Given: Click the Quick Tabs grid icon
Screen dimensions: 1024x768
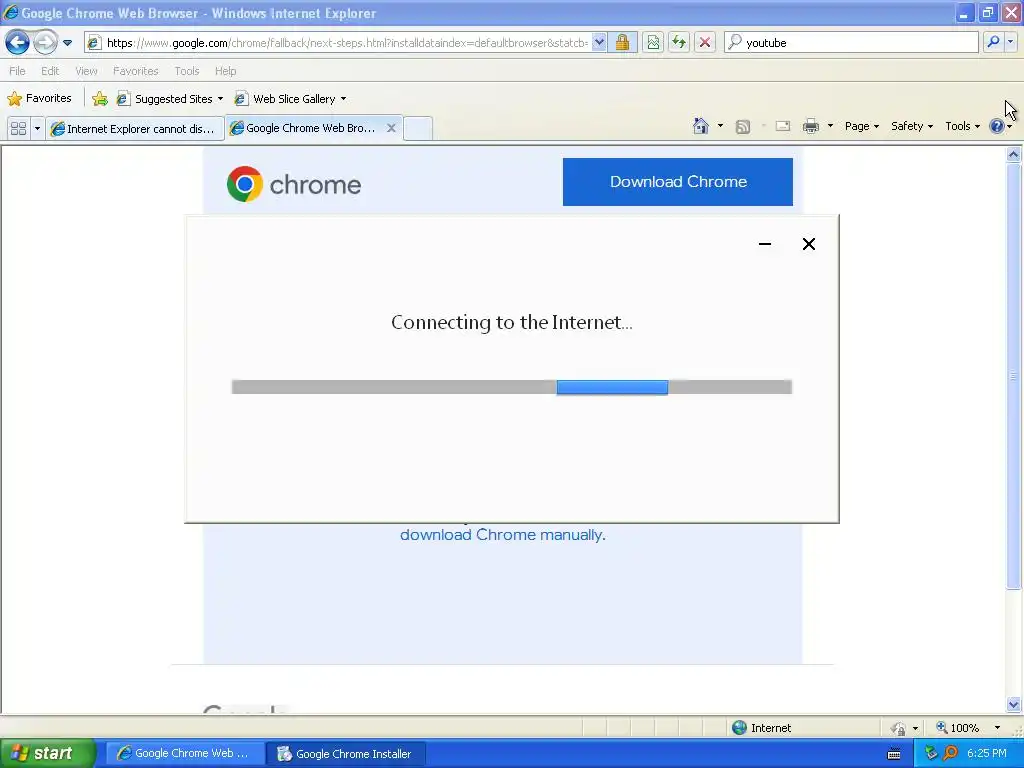Looking at the screenshot, I should point(18,128).
